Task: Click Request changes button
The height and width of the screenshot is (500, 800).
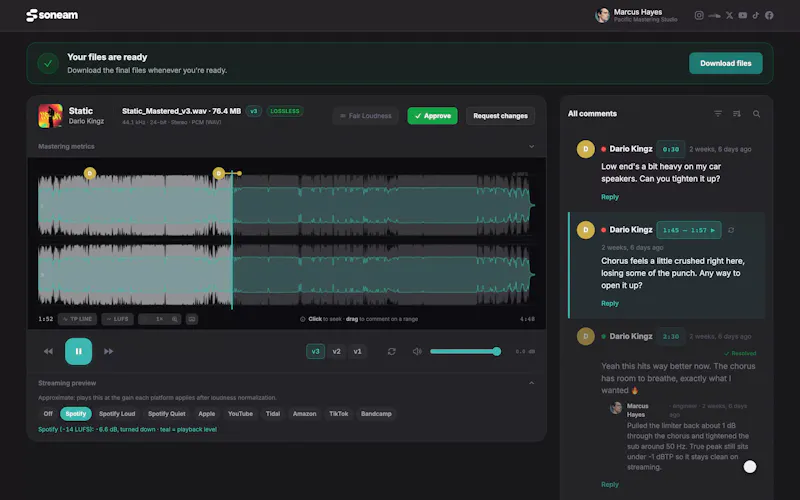Action: 500,116
